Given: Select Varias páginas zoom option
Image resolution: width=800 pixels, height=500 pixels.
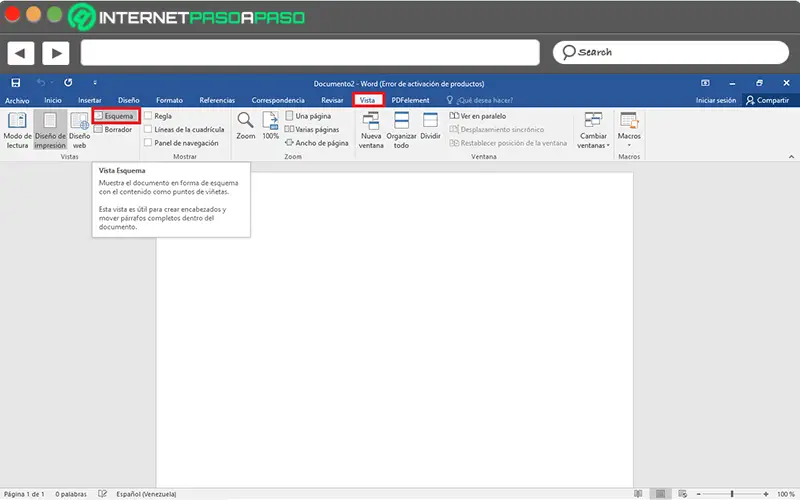Looking at the screenshot, I should [312, 130].
